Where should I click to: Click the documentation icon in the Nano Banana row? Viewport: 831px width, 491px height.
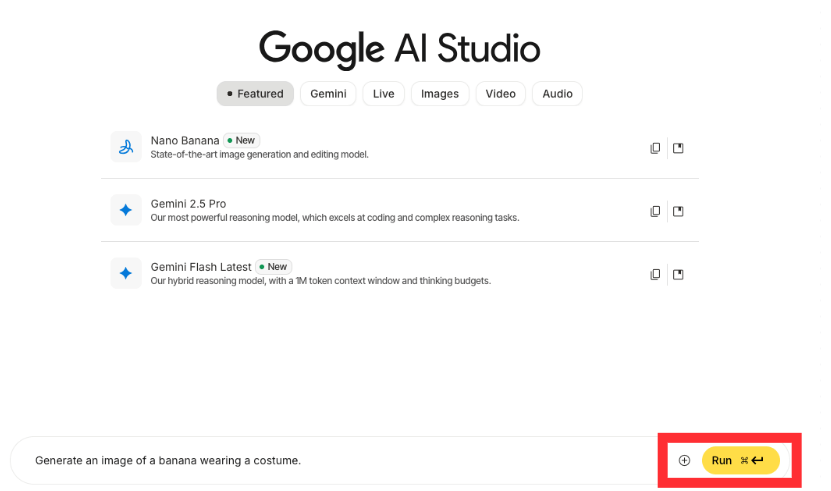pyautogui.click(x=678, y=148)
